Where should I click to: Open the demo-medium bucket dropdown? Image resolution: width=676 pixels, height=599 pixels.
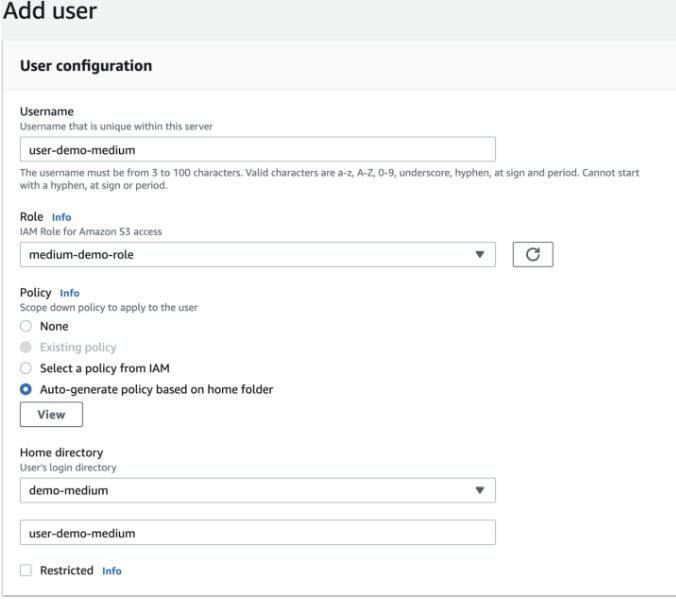(250, 490)
